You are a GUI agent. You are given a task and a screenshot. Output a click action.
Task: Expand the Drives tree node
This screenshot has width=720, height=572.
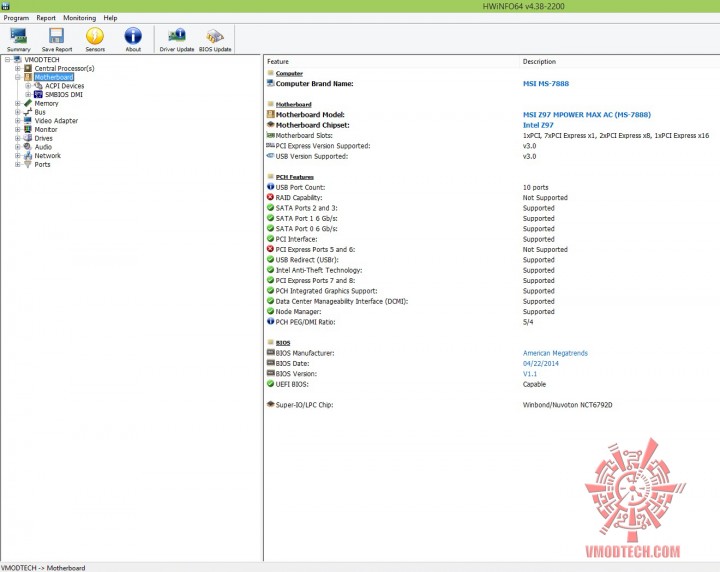pyautogui.click(x=17, y=138)
